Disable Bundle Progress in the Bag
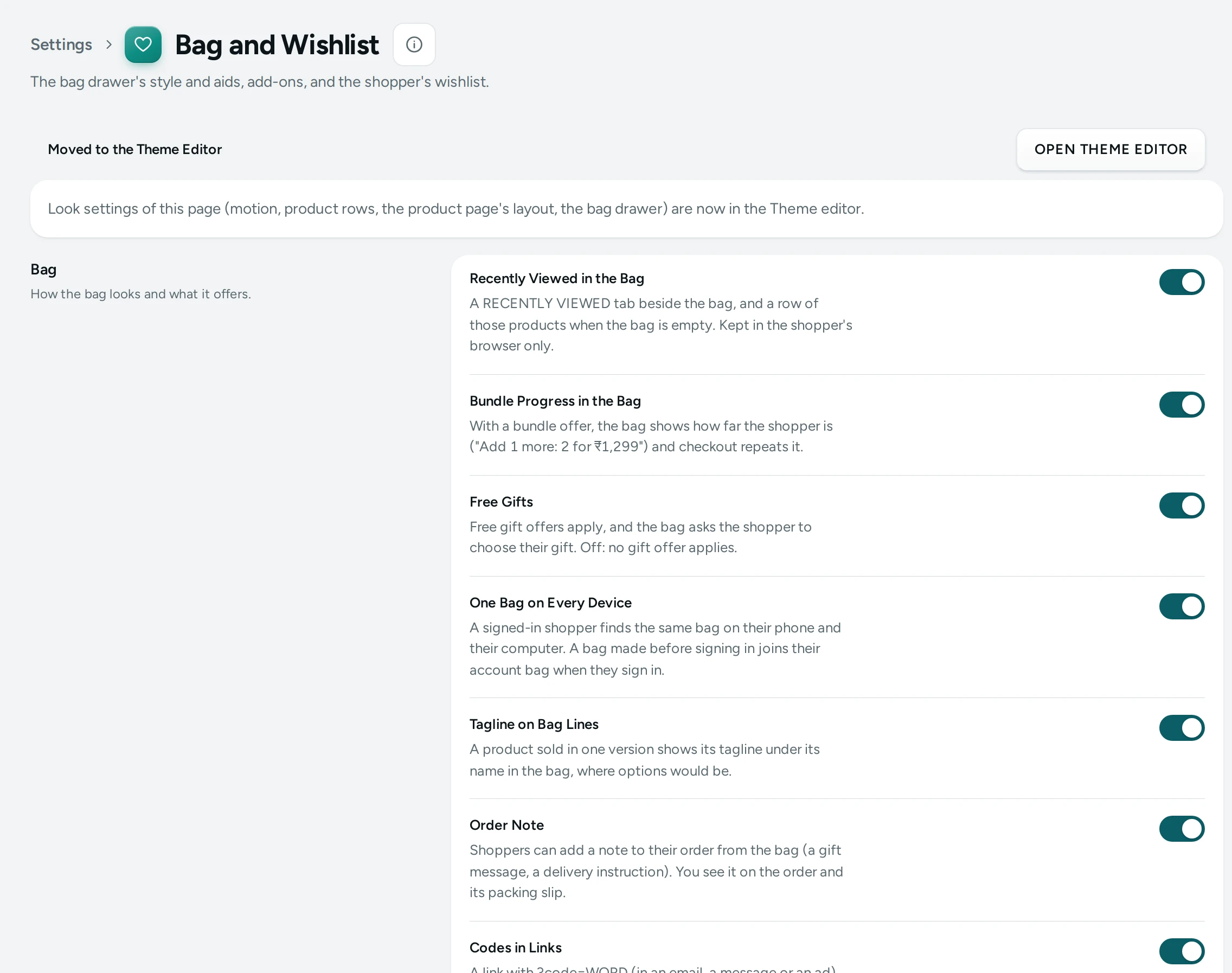The height and width of the screenshot is (973, 1232). click(x=1182, y=405)
